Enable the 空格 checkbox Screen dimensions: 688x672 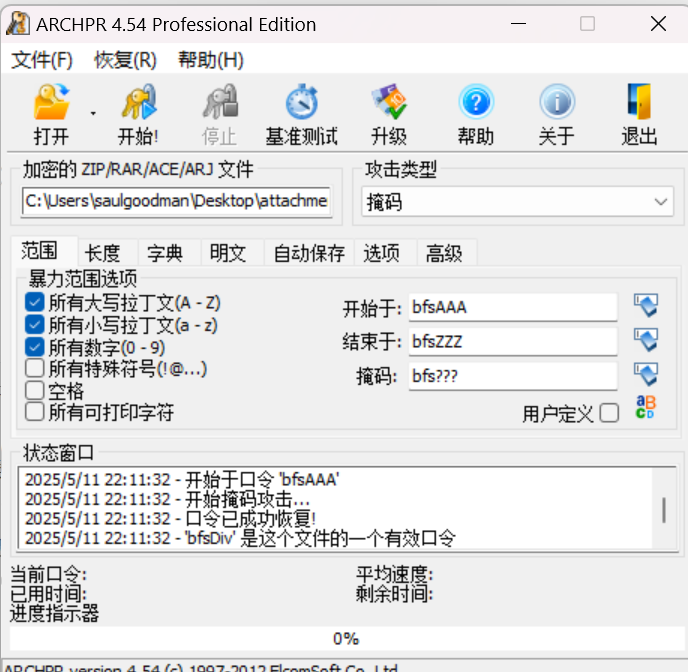(x=35, y=390)
